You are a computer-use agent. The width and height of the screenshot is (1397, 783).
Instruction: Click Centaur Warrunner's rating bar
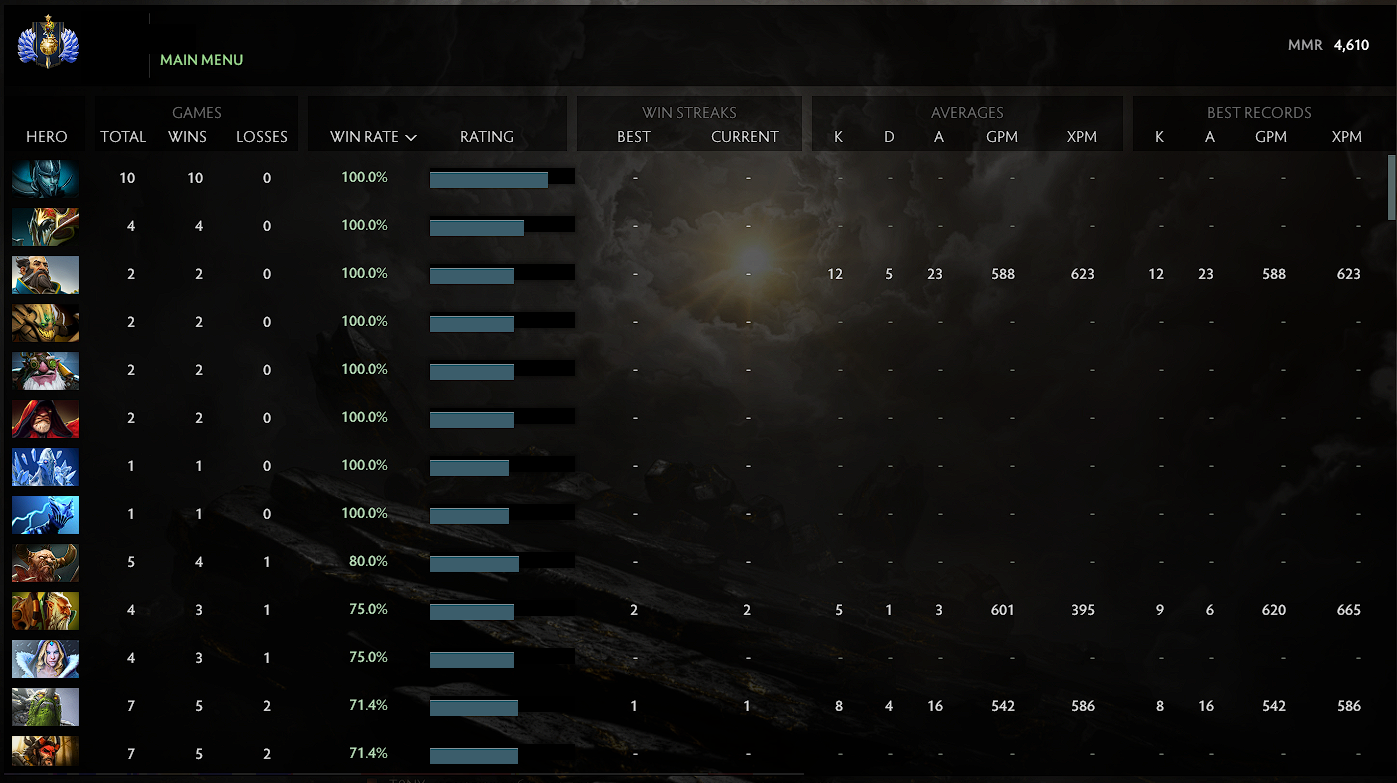click(502, 564)
